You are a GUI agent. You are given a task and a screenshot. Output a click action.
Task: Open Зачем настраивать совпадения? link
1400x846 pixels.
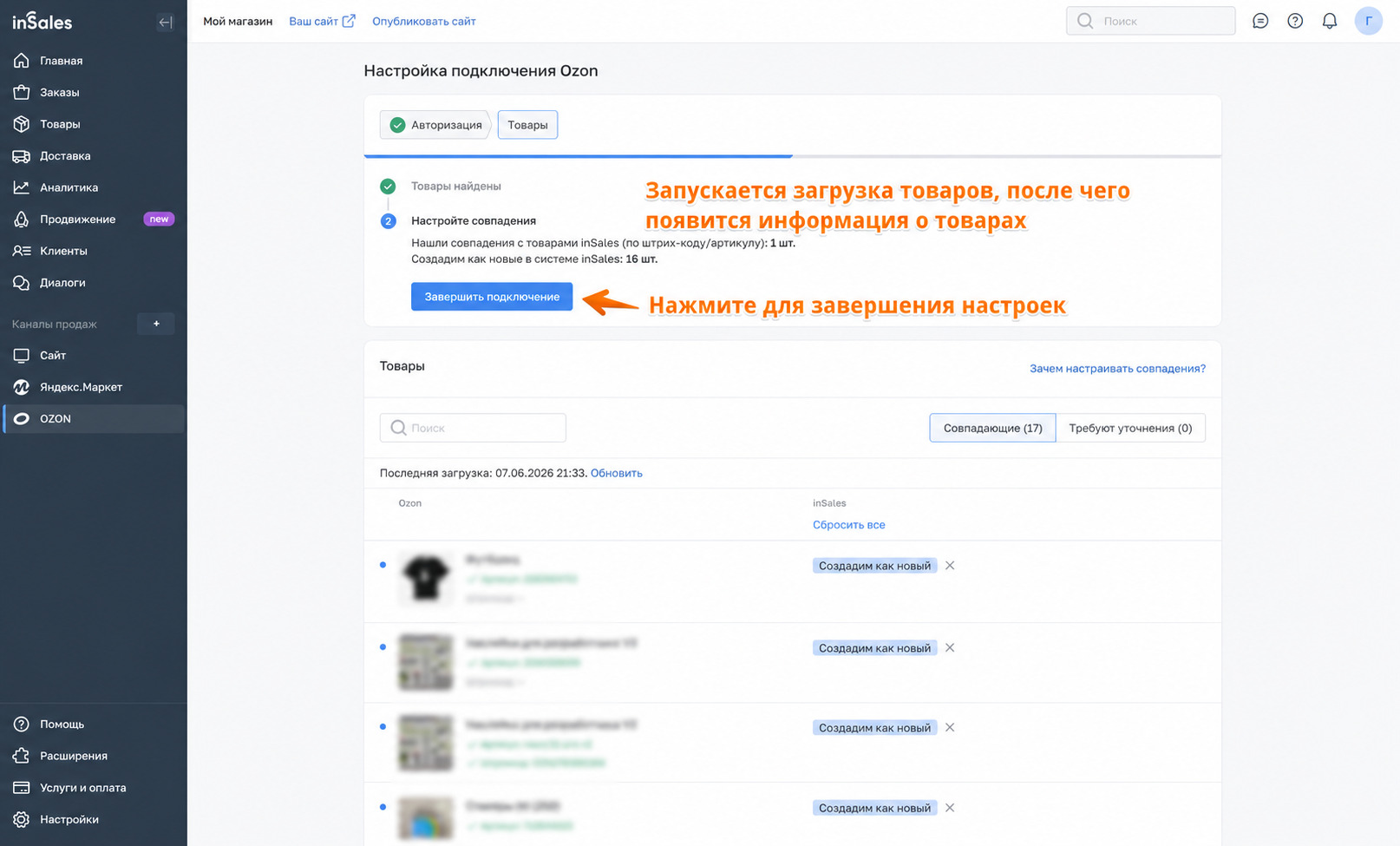1117,369
